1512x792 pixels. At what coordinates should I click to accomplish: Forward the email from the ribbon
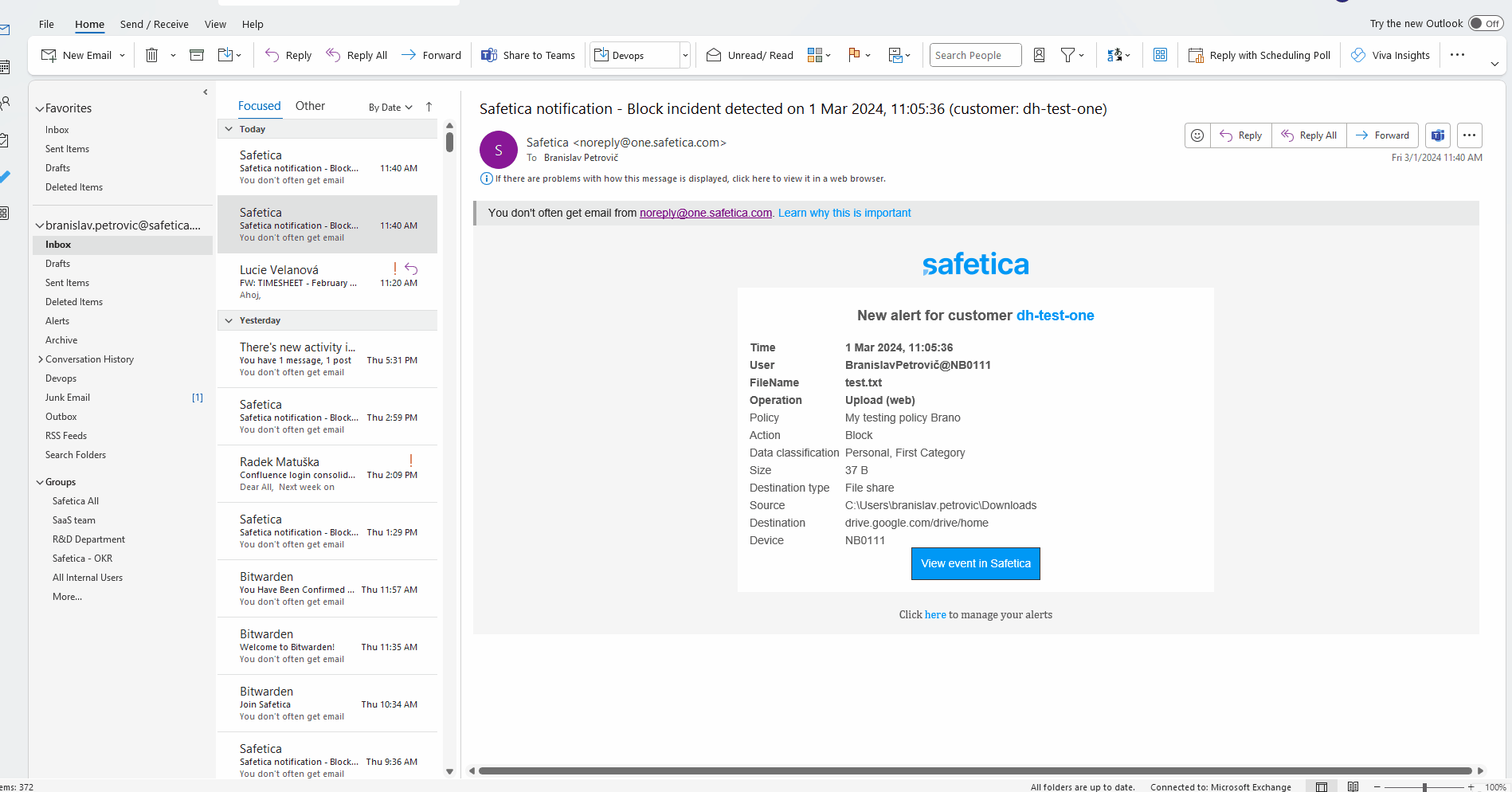click(x=431, y=55)
